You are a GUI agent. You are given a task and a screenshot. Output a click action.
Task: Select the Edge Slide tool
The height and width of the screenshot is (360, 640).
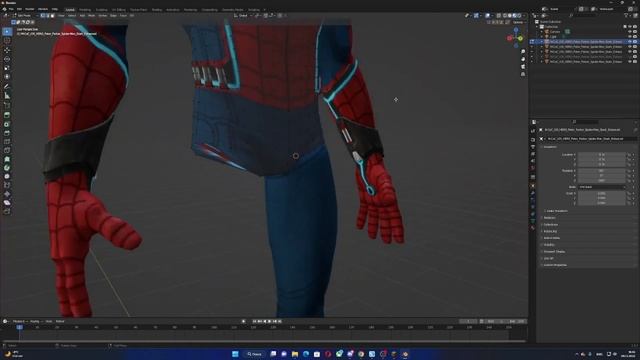(7, 185)
